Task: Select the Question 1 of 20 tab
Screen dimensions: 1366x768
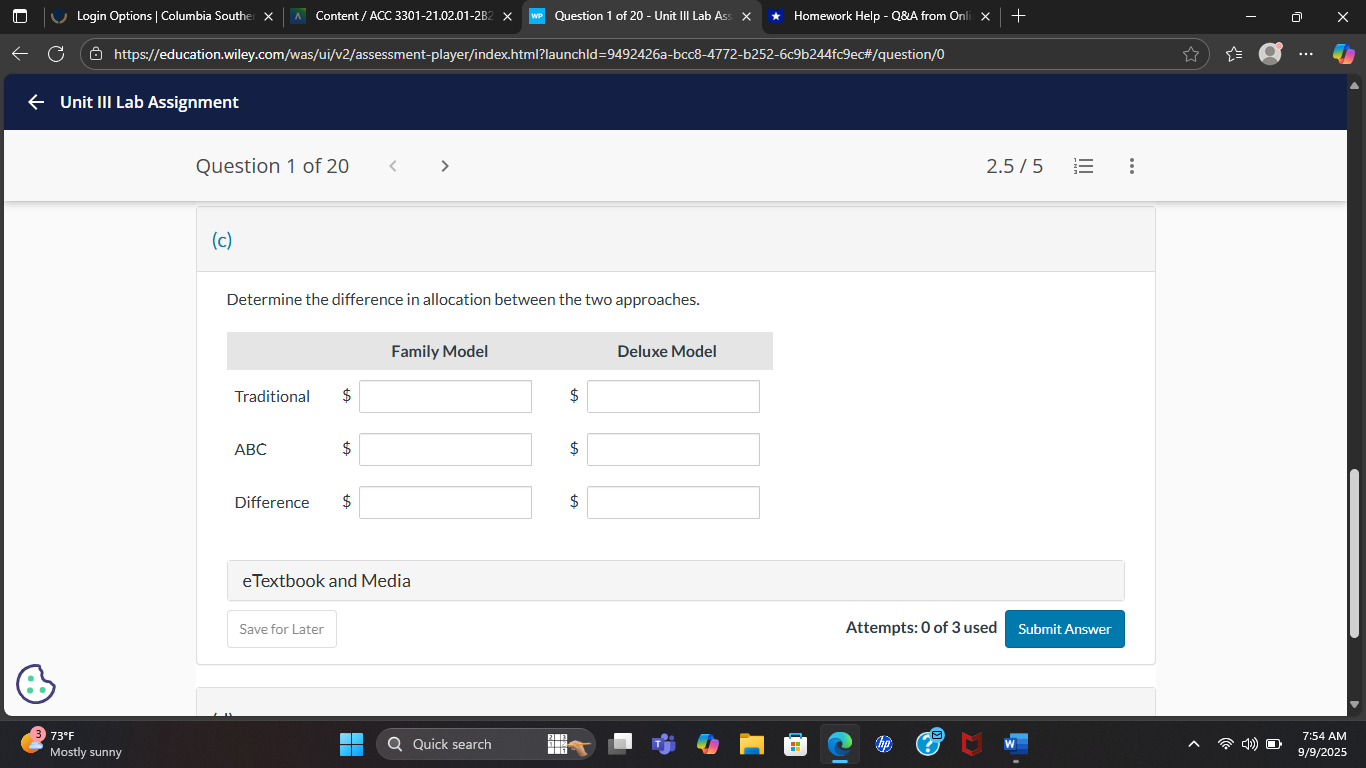Action: click(640, 16)
